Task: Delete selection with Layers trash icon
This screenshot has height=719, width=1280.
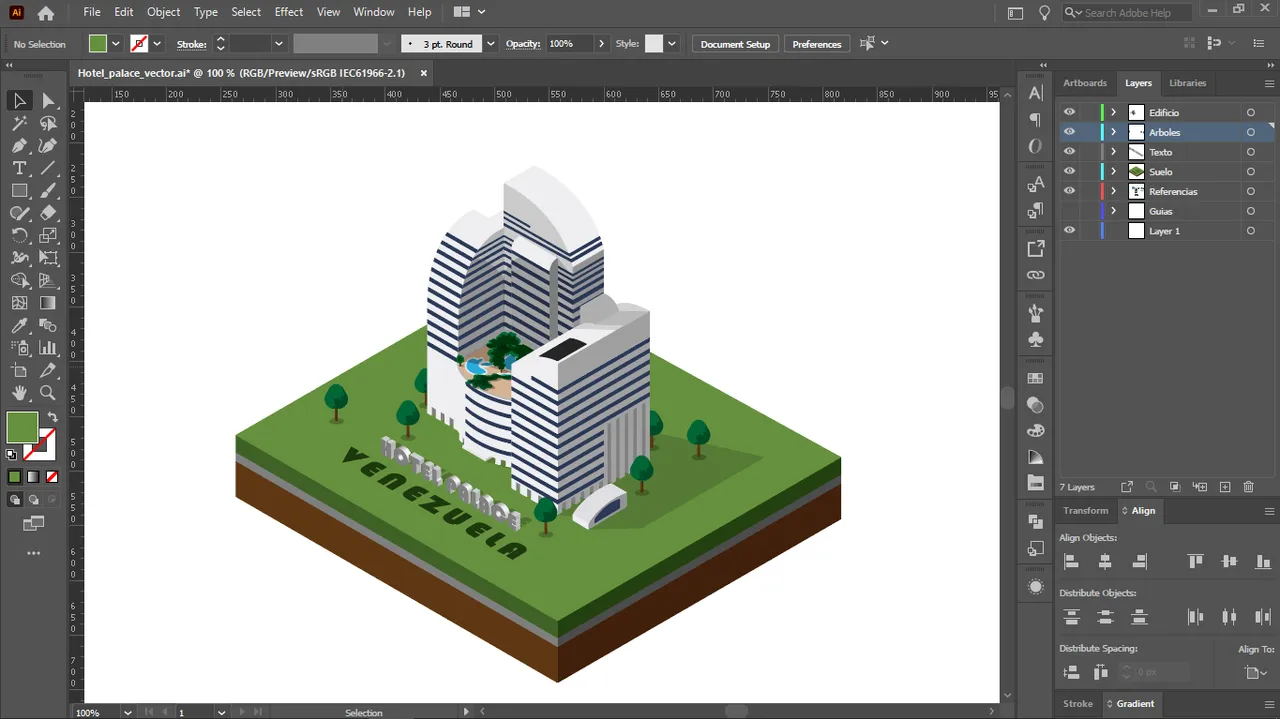Action: tap(1248, 487)
